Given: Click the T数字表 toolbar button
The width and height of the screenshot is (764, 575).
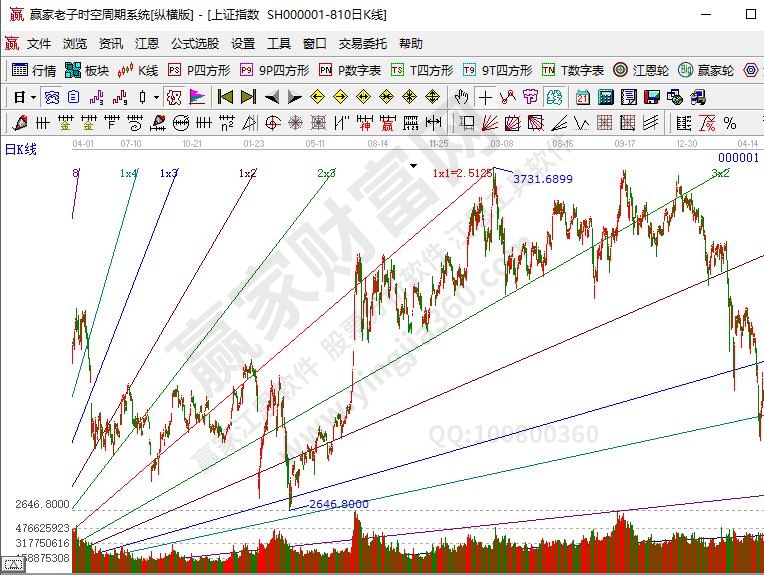Looking at the screenshot, I should (573, 70).
